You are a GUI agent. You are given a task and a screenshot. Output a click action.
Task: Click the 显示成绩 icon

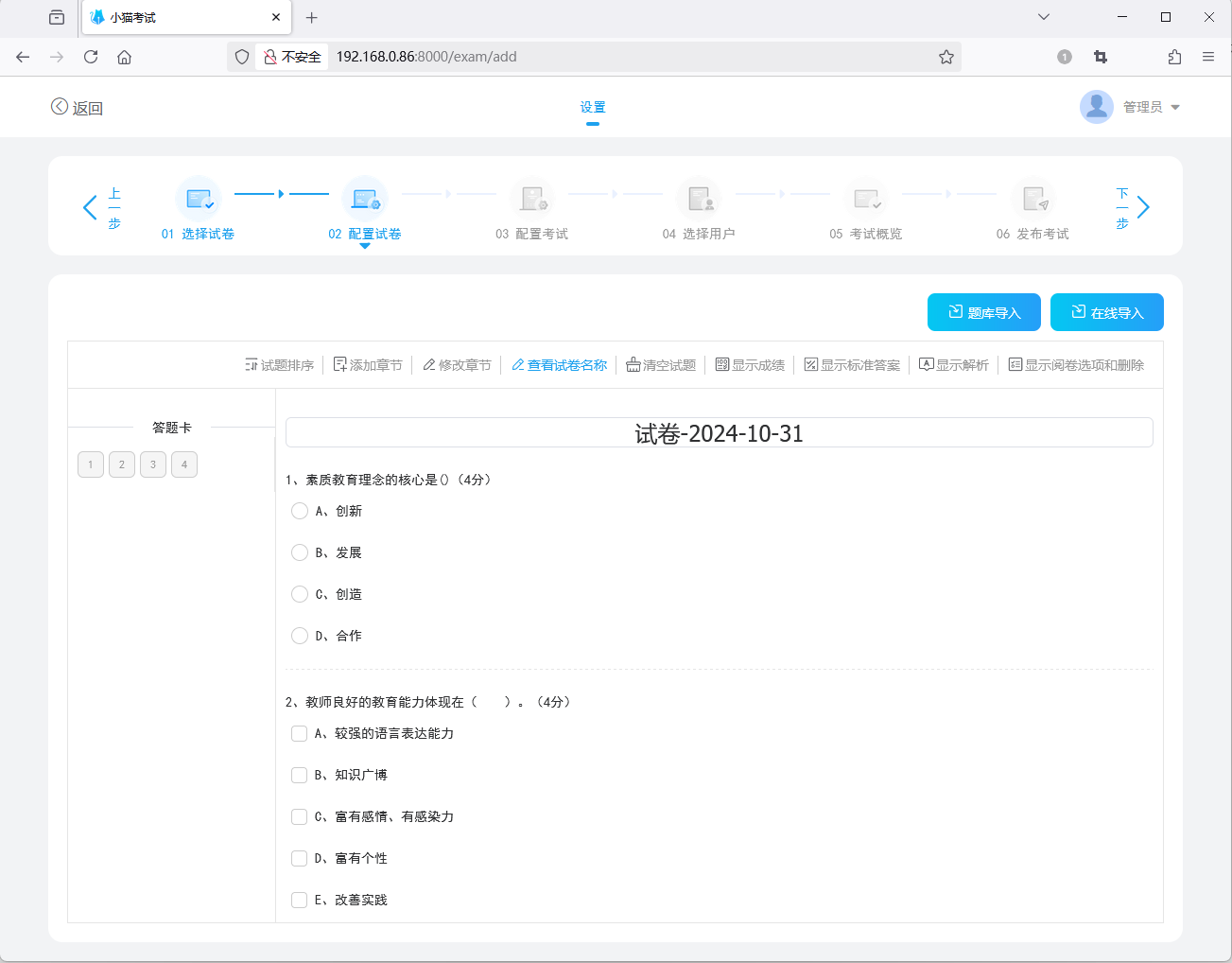click(x=722, y=364)
